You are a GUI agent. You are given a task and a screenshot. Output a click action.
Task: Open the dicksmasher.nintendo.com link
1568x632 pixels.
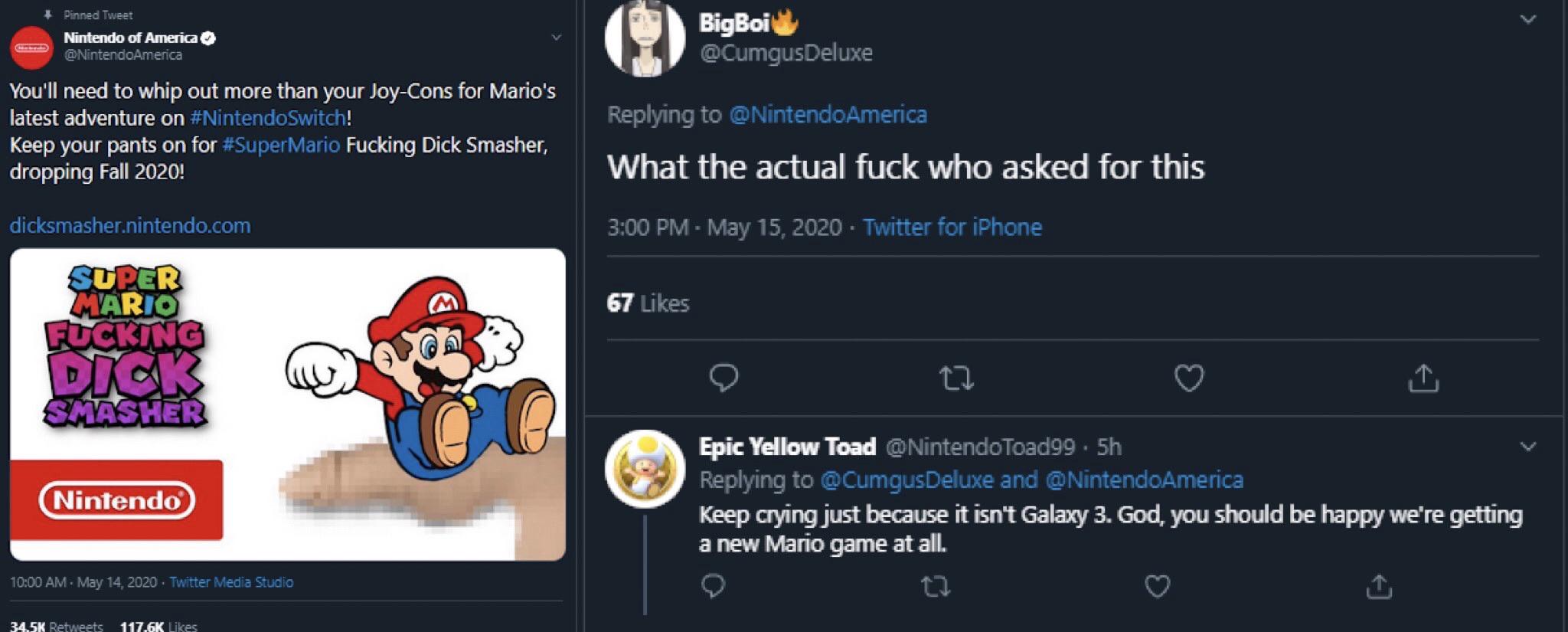129,225
